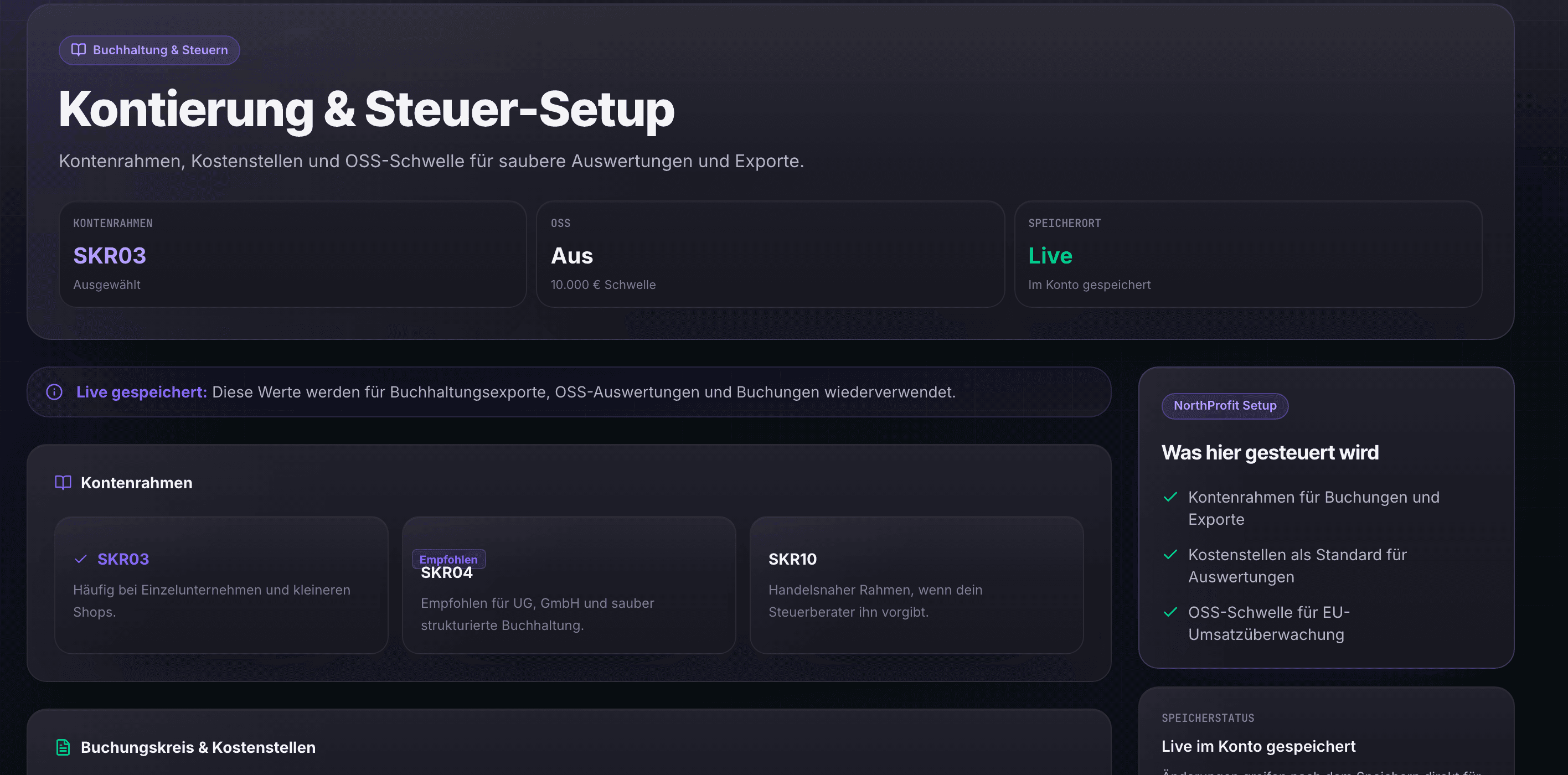Click checkmark beside Kontenrahmen für Buchungen und Exporte
The width and height of the screenshot is (1568, 775).
point(1170,497)
